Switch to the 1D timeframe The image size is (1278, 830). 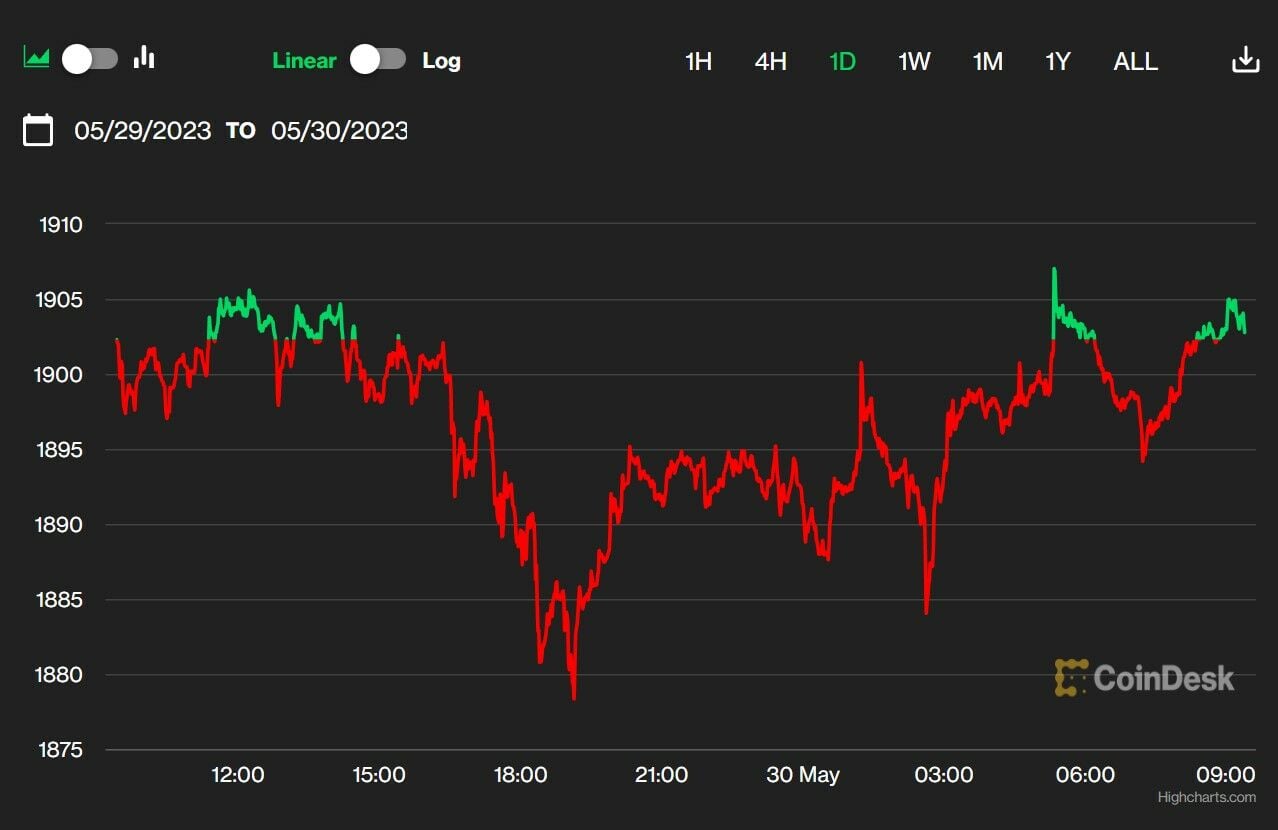coord(843,61)
